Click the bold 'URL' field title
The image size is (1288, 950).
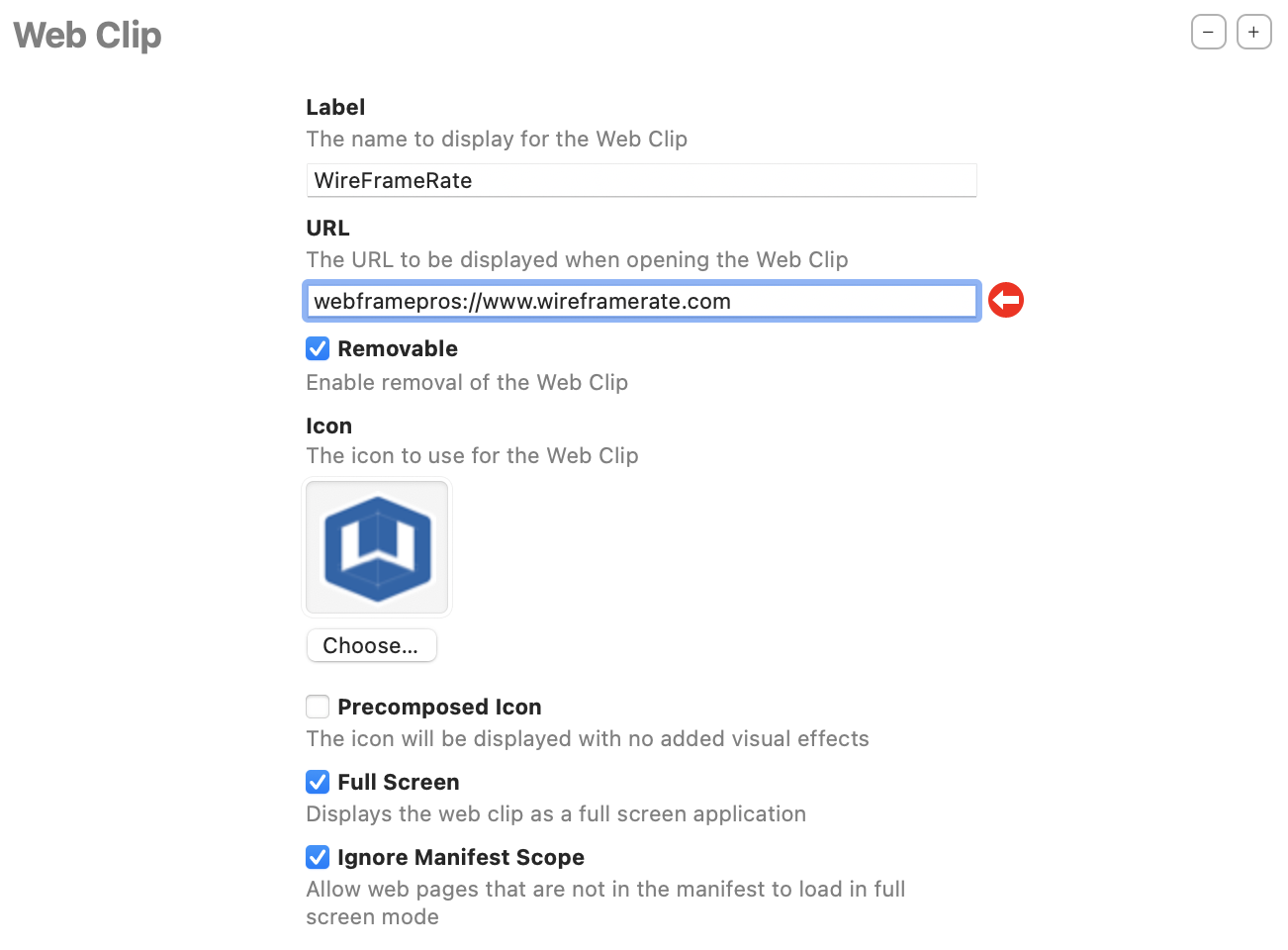click(327, 228)
